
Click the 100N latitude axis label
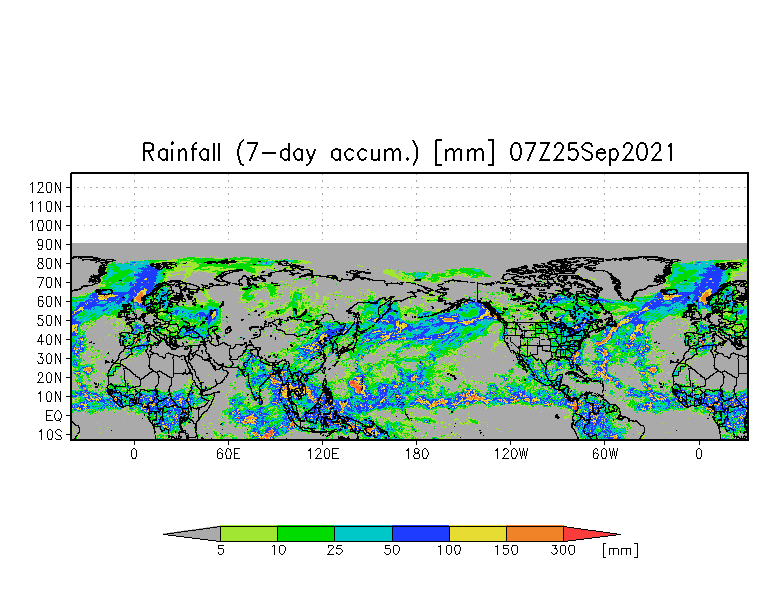[x=46, y=226]
